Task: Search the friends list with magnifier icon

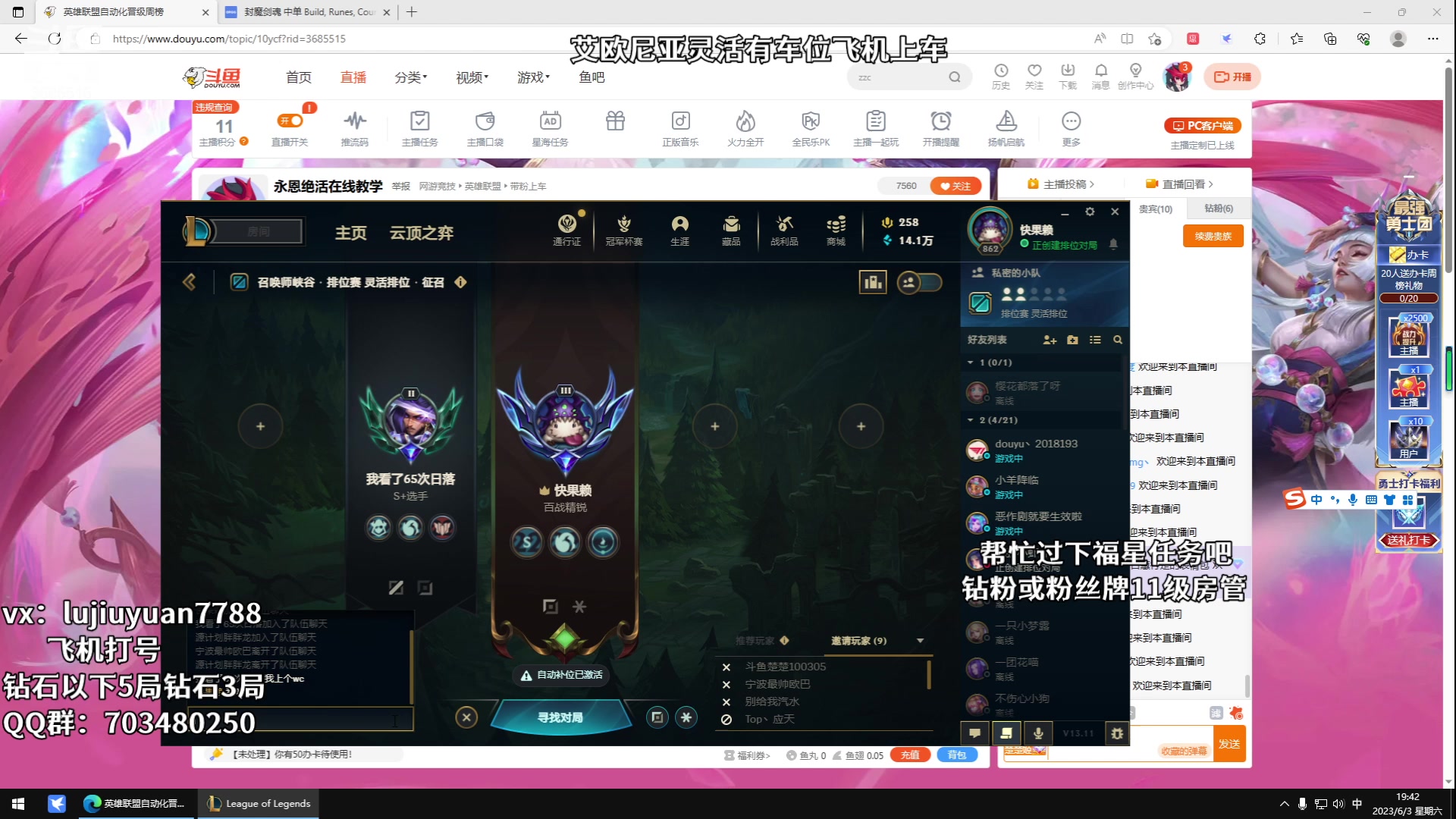Action: 1117,340
